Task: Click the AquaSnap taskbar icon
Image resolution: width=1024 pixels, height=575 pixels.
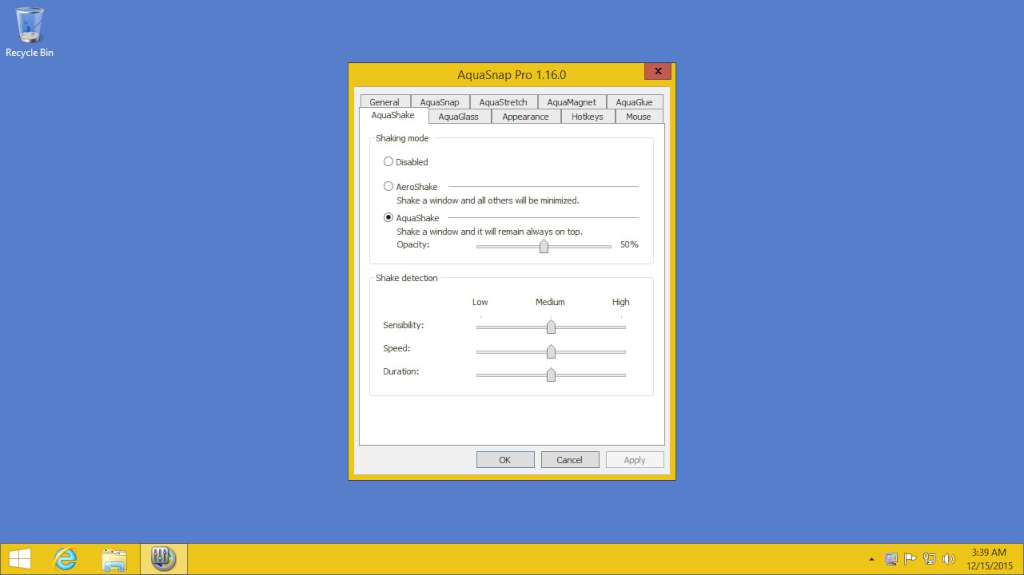Action: pyautogui.click(x=163, y=559)
